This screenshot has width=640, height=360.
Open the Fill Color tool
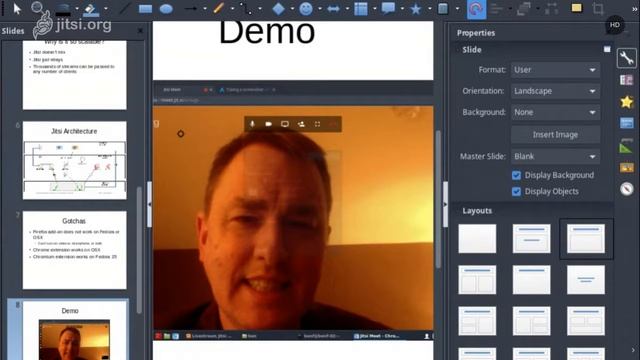pyautogui.click(x=91, y=10)
